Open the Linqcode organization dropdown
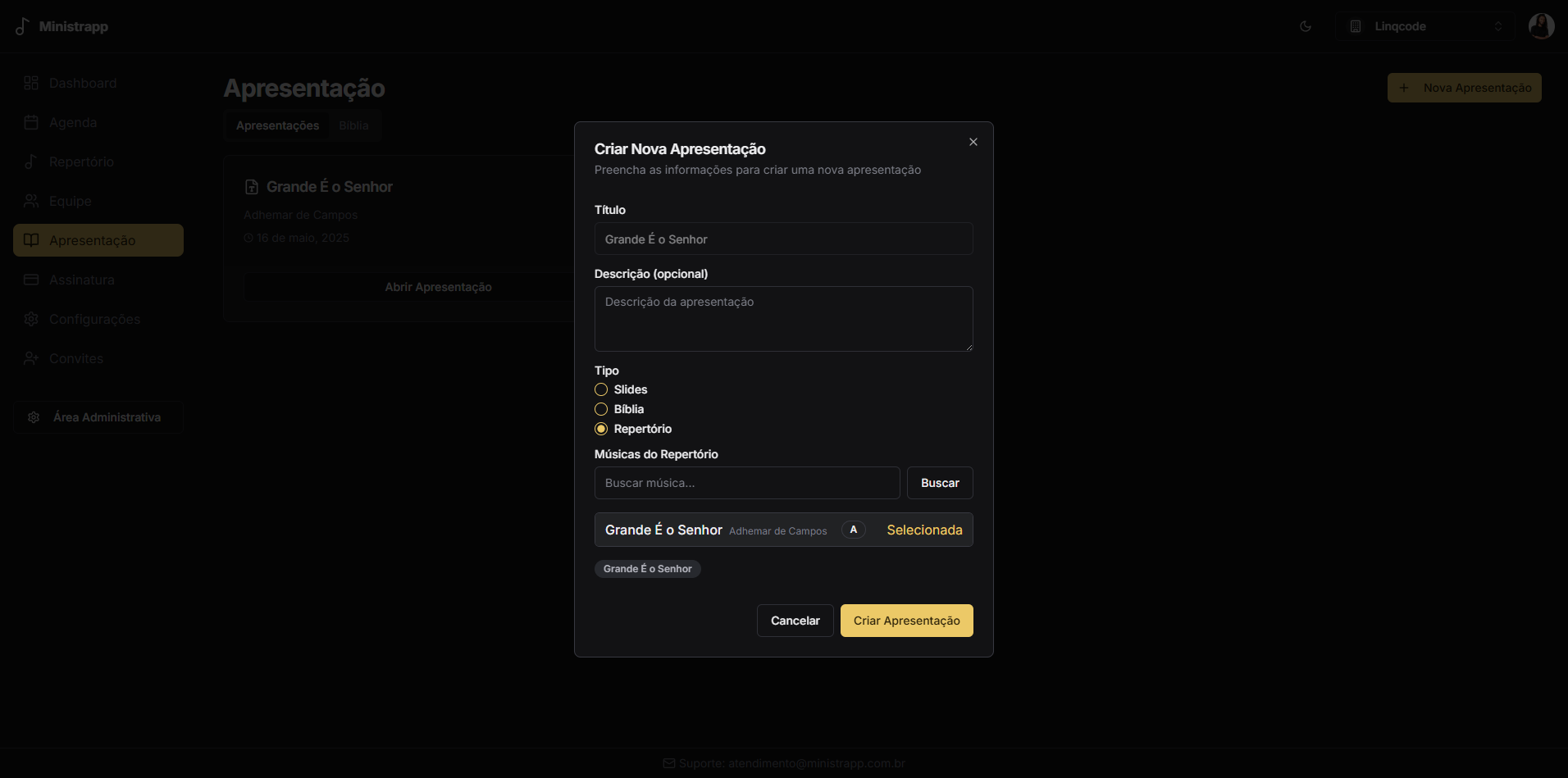This screenshot has height=778, width=1568. pyautogui.click(x=1424, y=25)
